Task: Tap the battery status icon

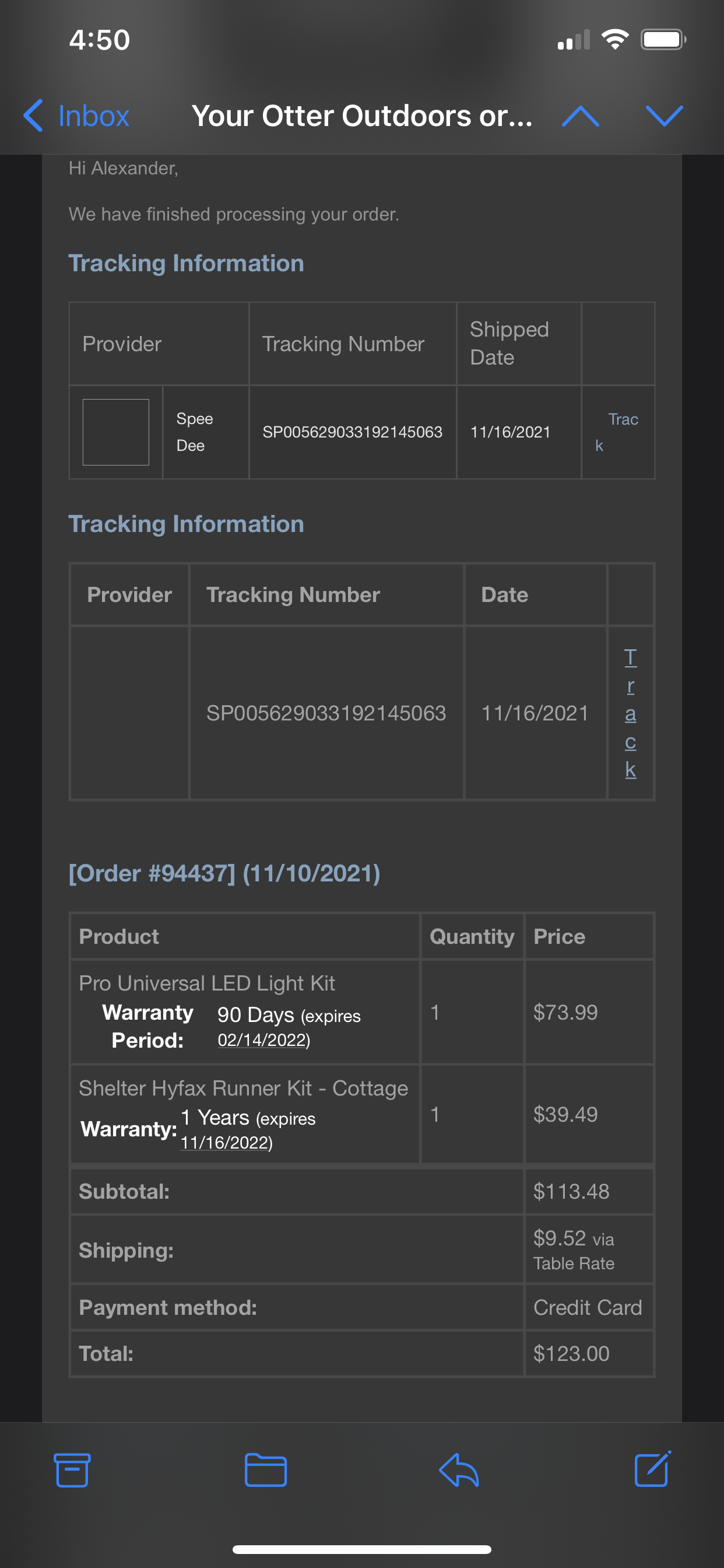Action: (x=663, y=40)
